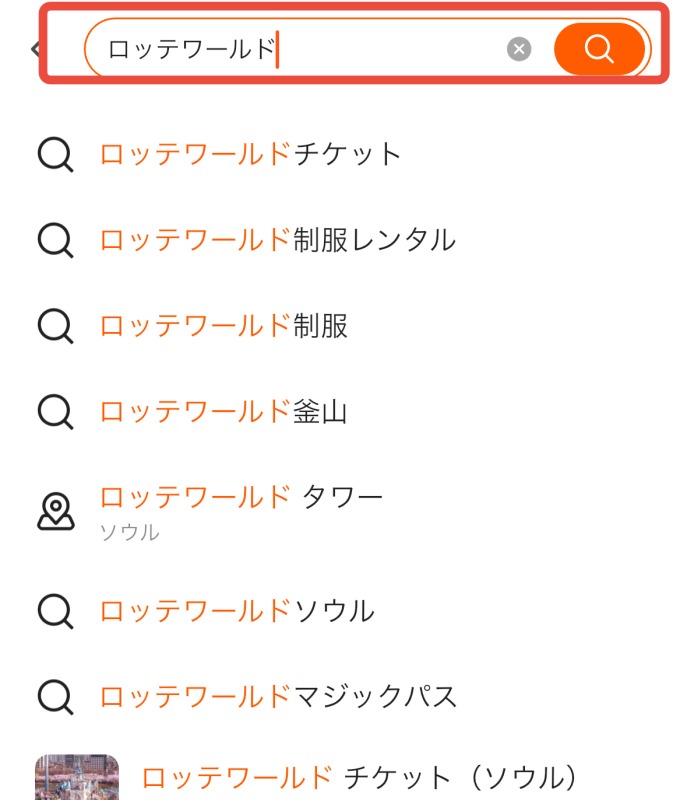Tap the magnifier icon beside 釜山 suggestion
This screenshot has width=687, height=800.
pyautogui.click(x=56, y=412)
